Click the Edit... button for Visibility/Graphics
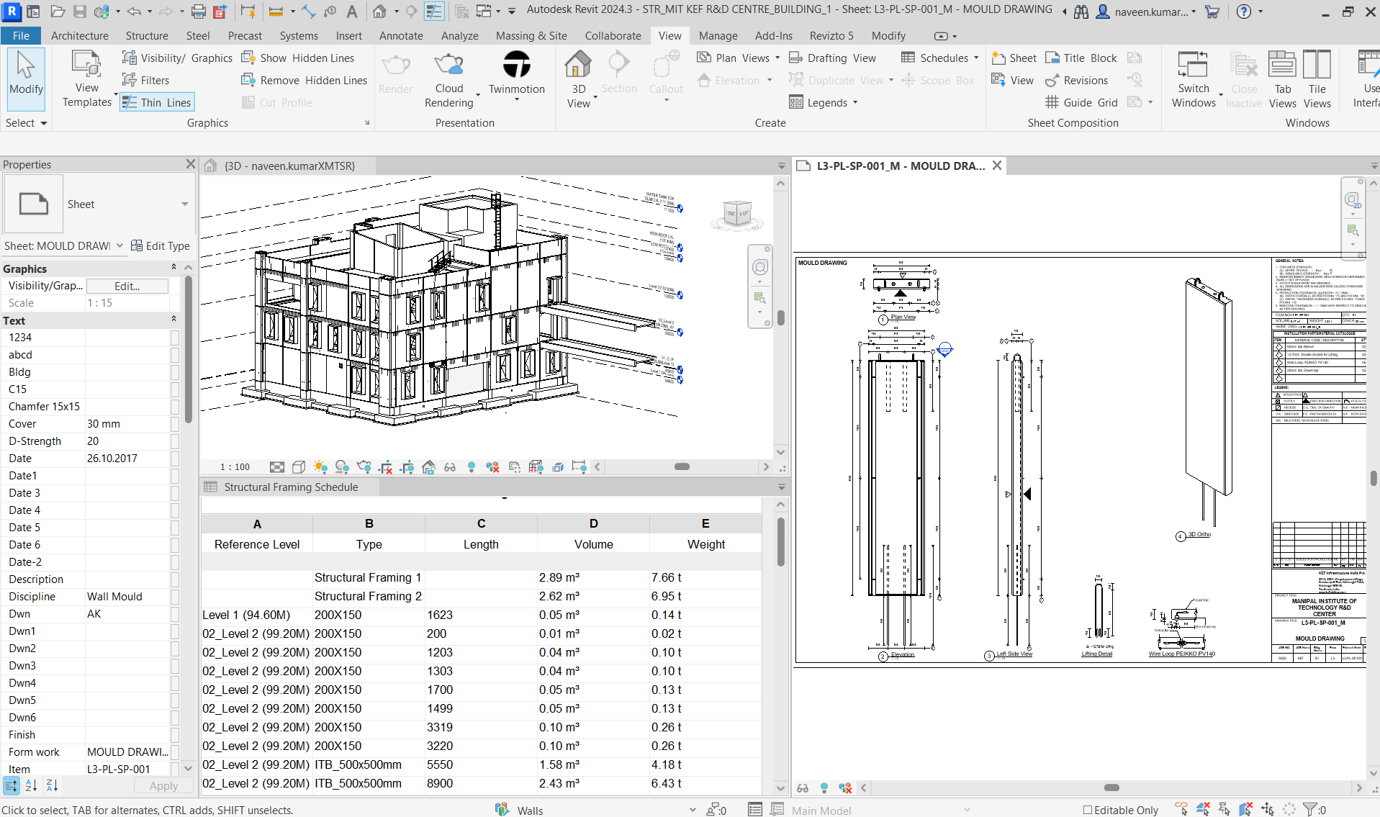 pos(127,286)
